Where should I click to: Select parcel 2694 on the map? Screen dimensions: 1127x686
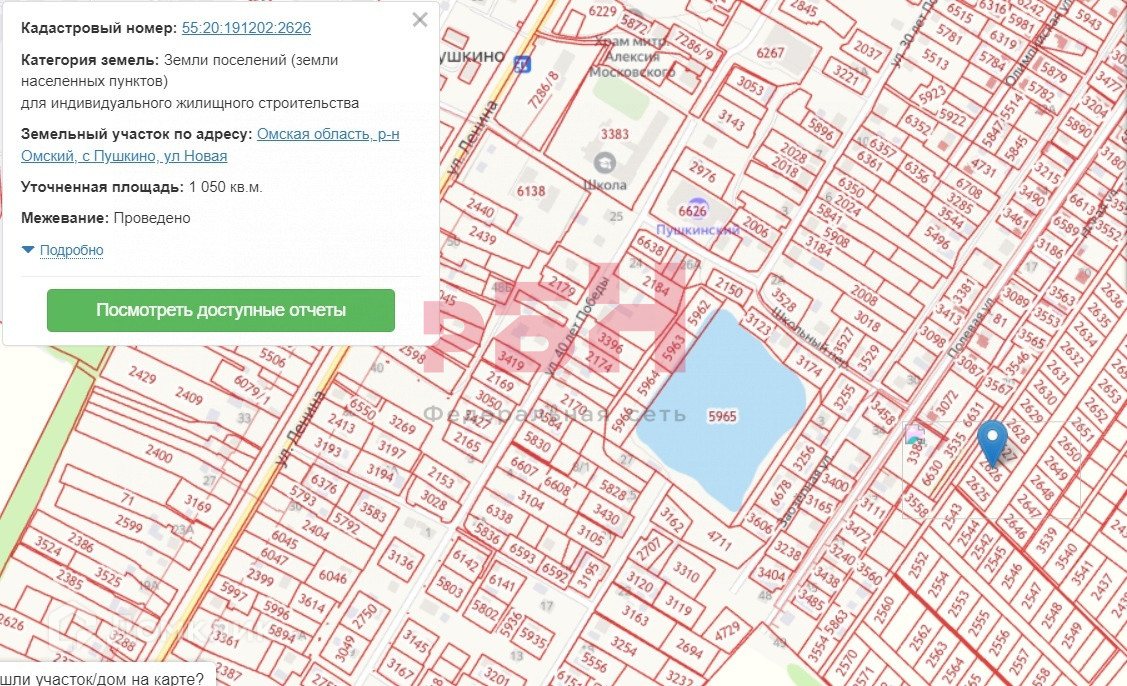click(x=689, y=648)
